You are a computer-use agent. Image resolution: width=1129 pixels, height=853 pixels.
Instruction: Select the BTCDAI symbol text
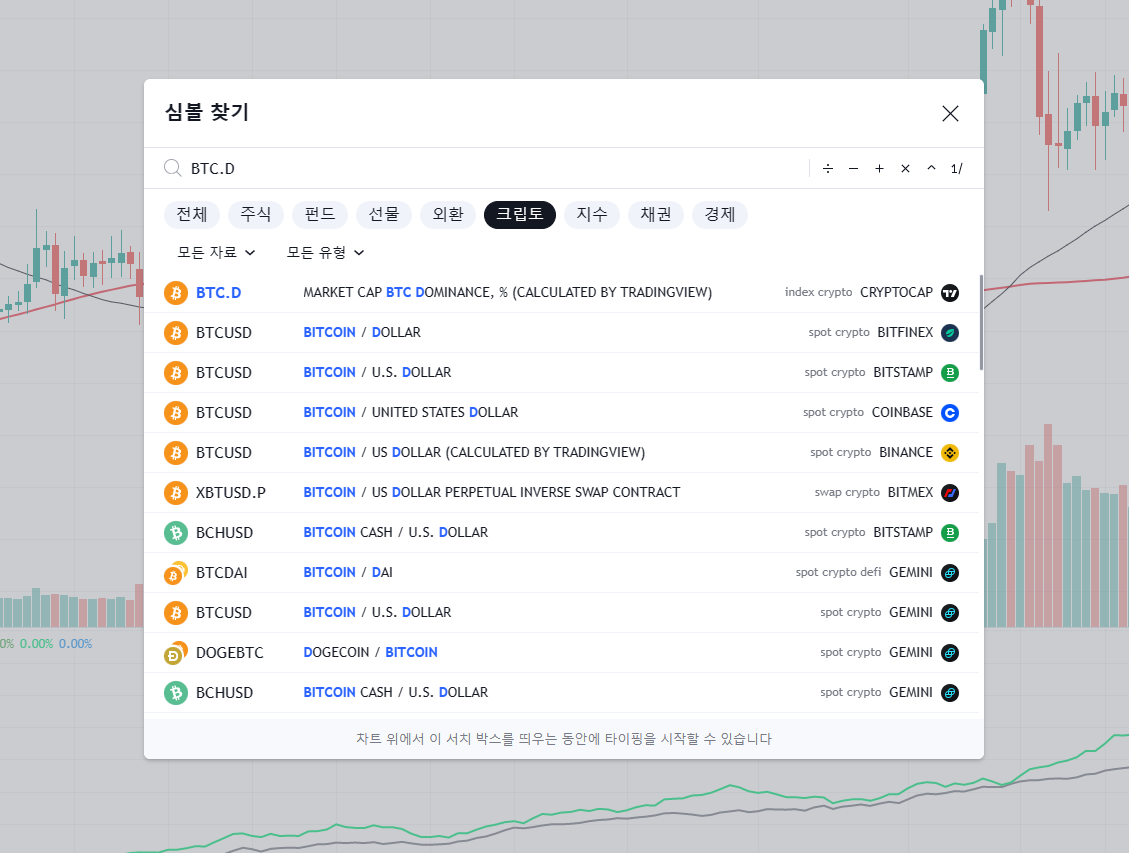coord(222,573)
